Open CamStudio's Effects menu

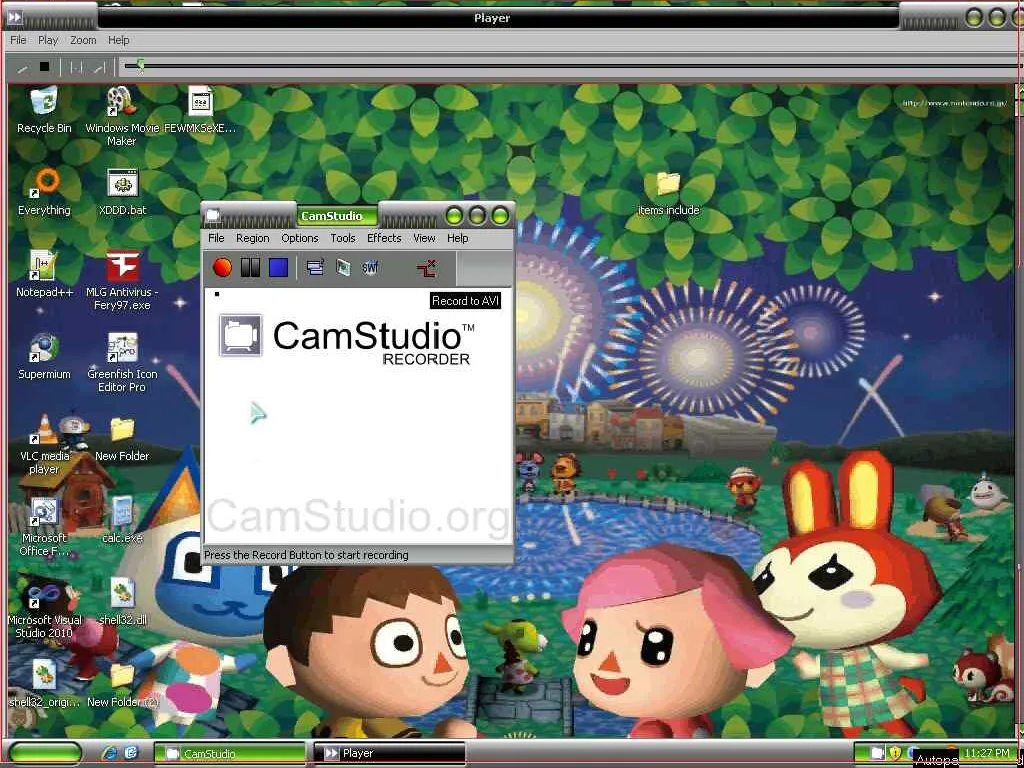[x=384, y=238]
